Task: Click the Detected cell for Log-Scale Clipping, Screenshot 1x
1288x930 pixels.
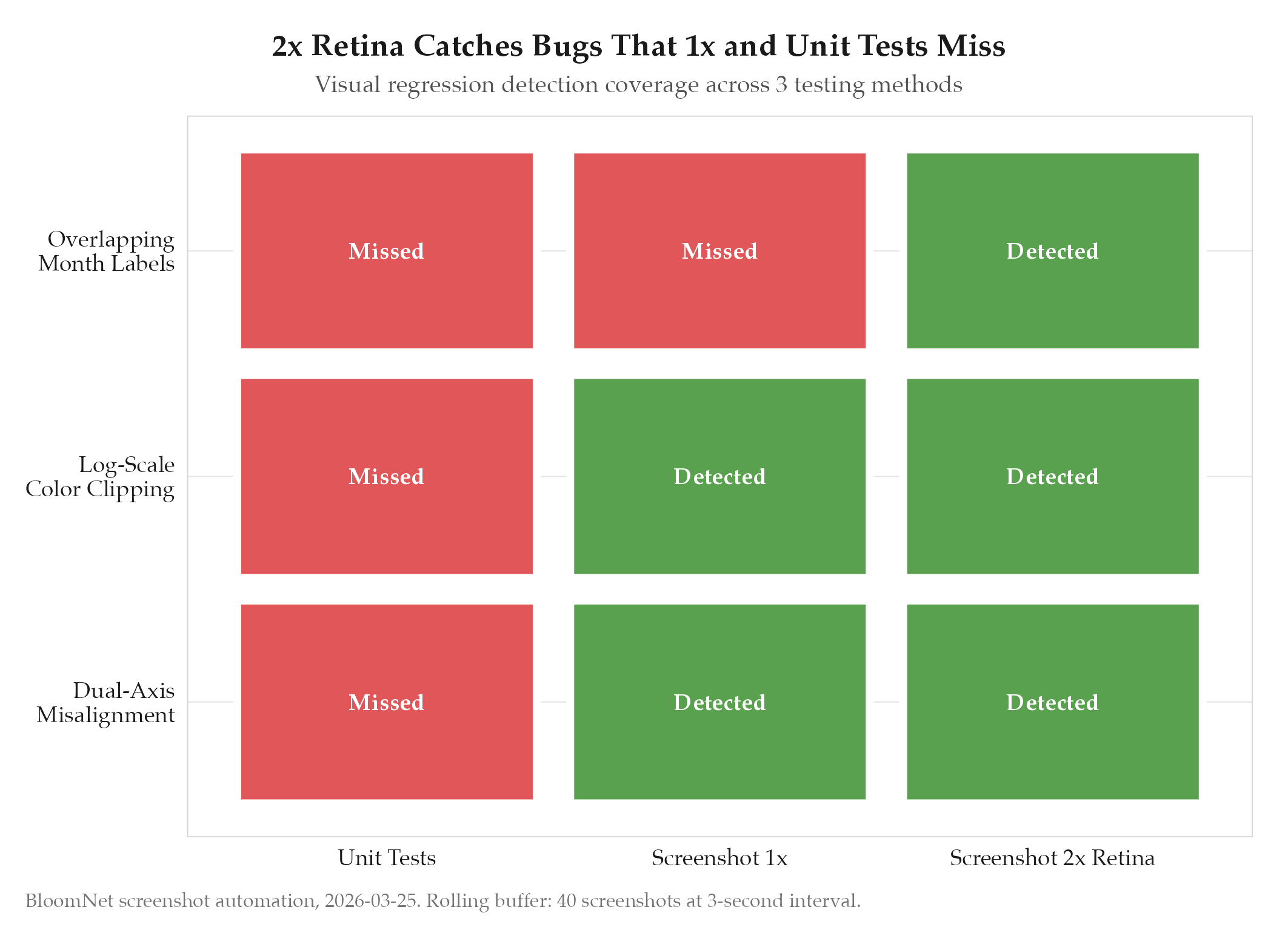Action: pyautogui.click(x=719, y=476)
